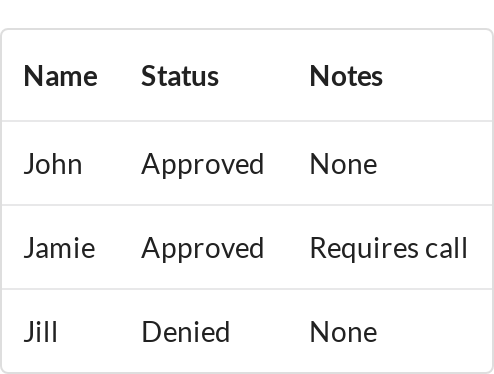Click the letter A in John's Approved
The width and height of the screenshot is (494, 374).
click(x=151, y=164)
